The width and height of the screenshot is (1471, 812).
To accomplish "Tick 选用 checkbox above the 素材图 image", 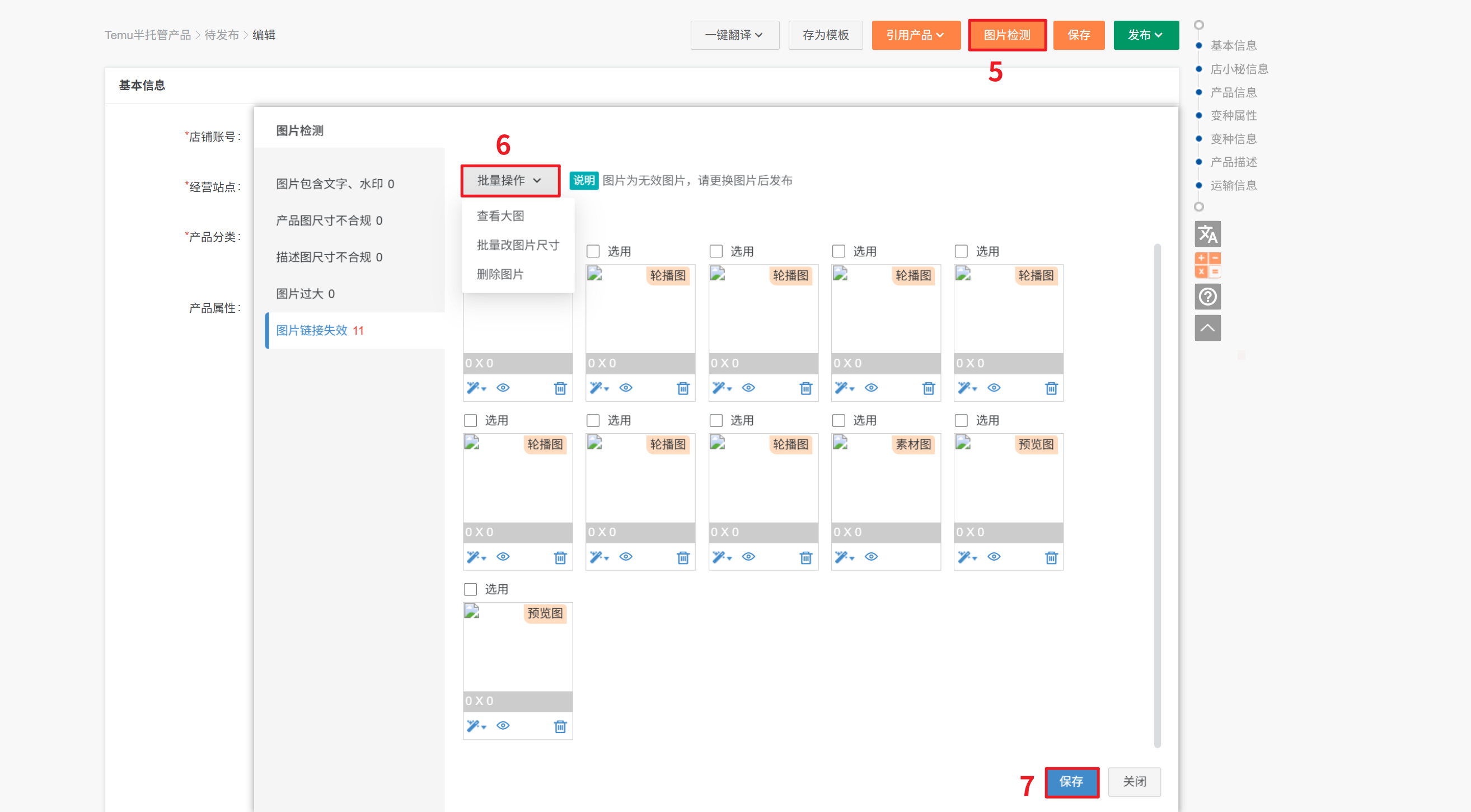I will coord(838,421).
